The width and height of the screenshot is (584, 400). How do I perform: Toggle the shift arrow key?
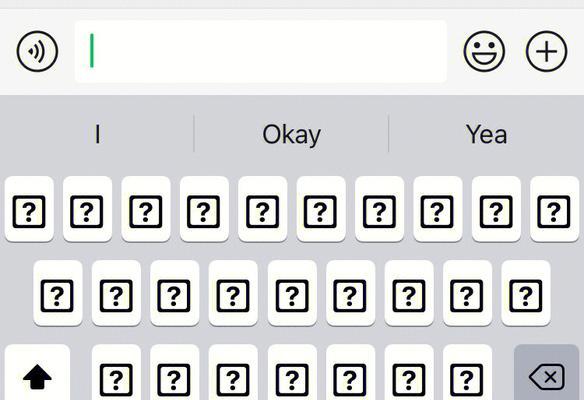(x=37, y=372)
